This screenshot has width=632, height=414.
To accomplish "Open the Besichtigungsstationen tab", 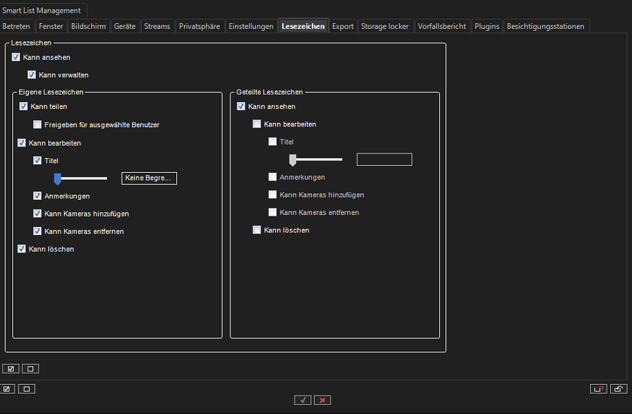I will click(545, 26).
